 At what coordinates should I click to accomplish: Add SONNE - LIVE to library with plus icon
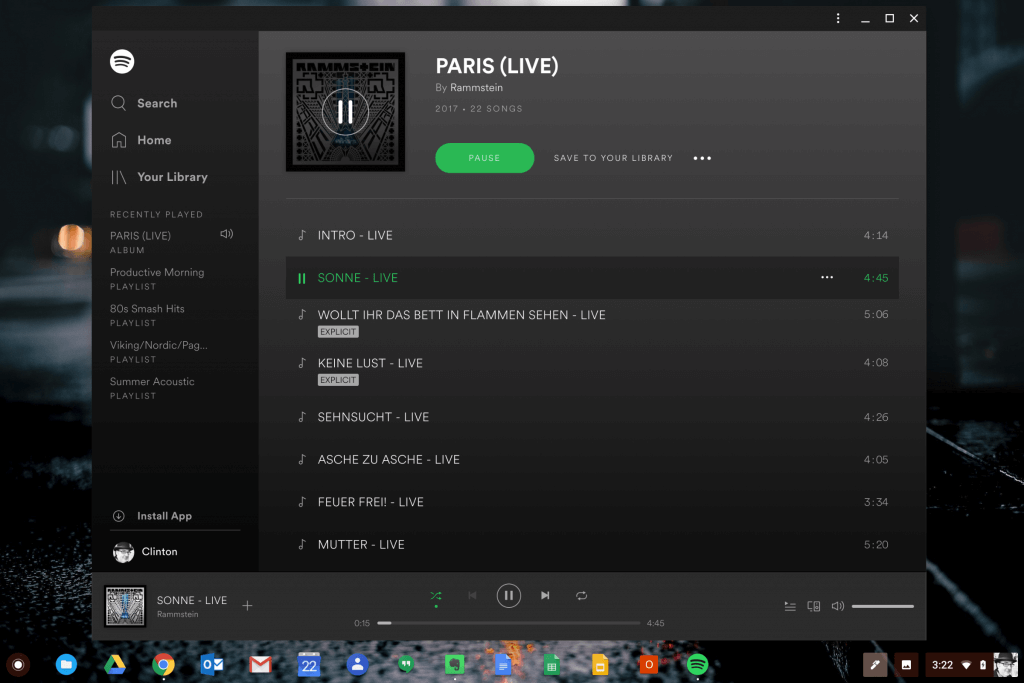click(x=248, y=606)
